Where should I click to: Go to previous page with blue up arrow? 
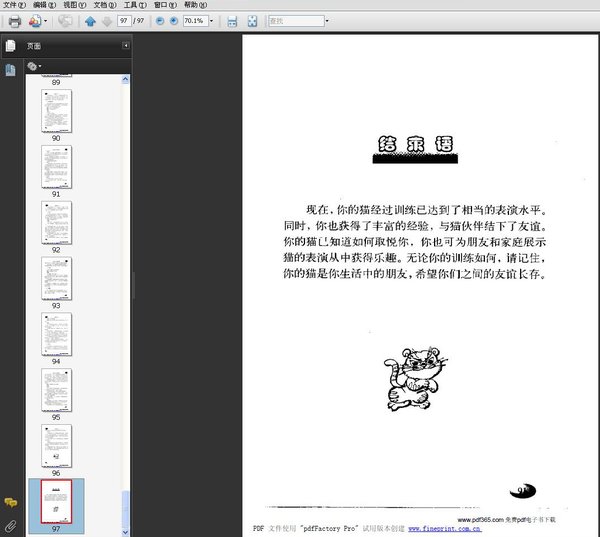coord(90,21)
